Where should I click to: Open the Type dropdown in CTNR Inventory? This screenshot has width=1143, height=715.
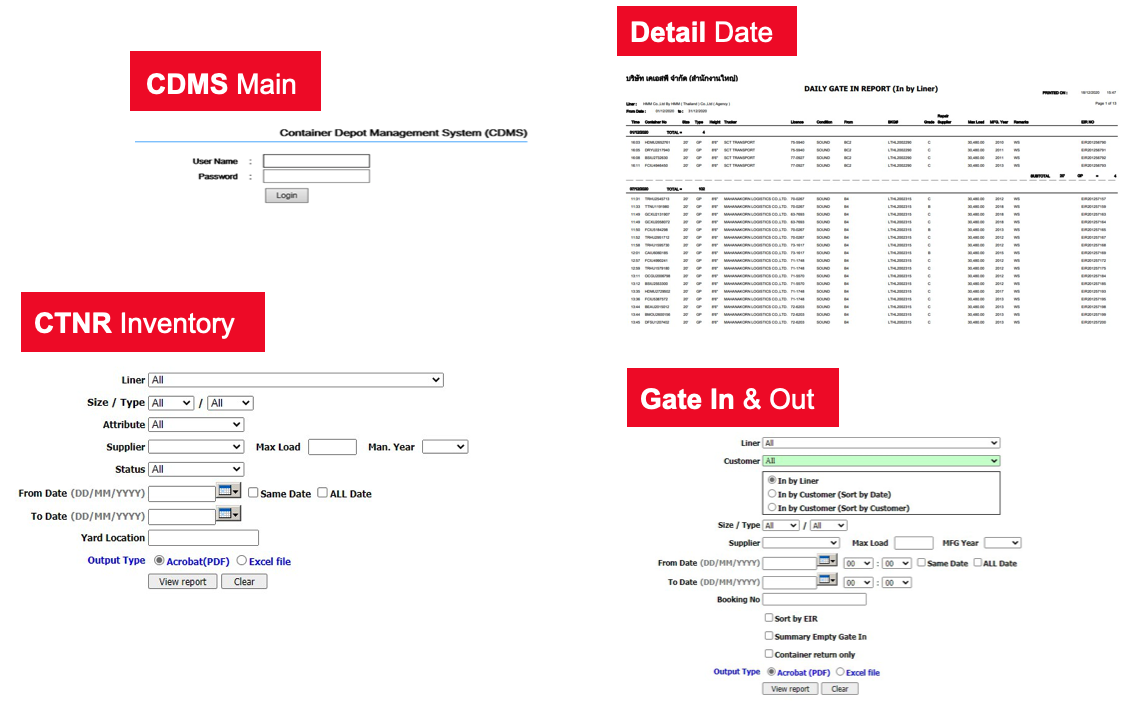point(230,403)
